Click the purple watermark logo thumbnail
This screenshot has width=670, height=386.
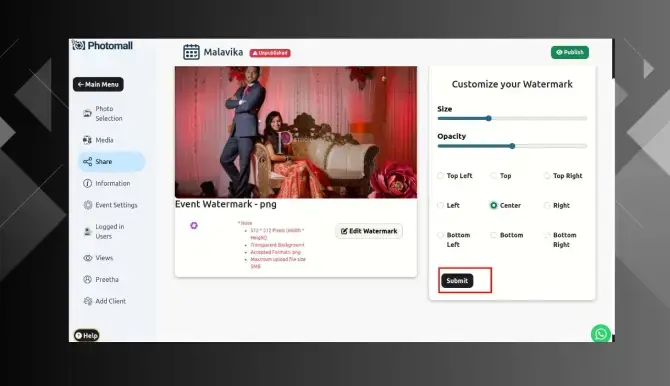tap(194, 225)
